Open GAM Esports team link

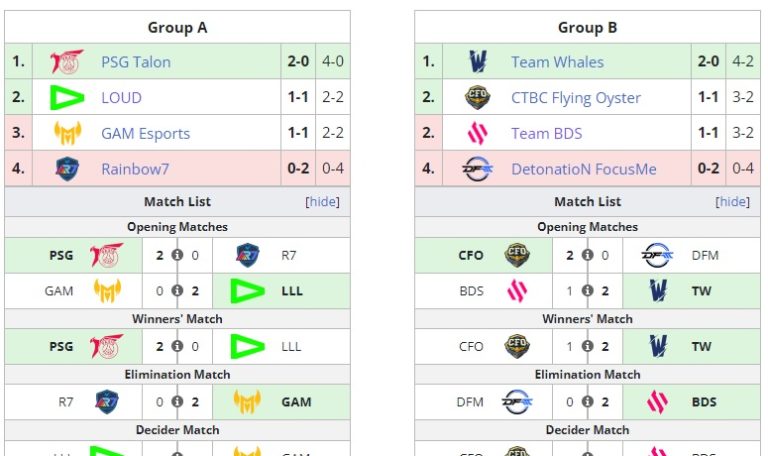(145, 134)
